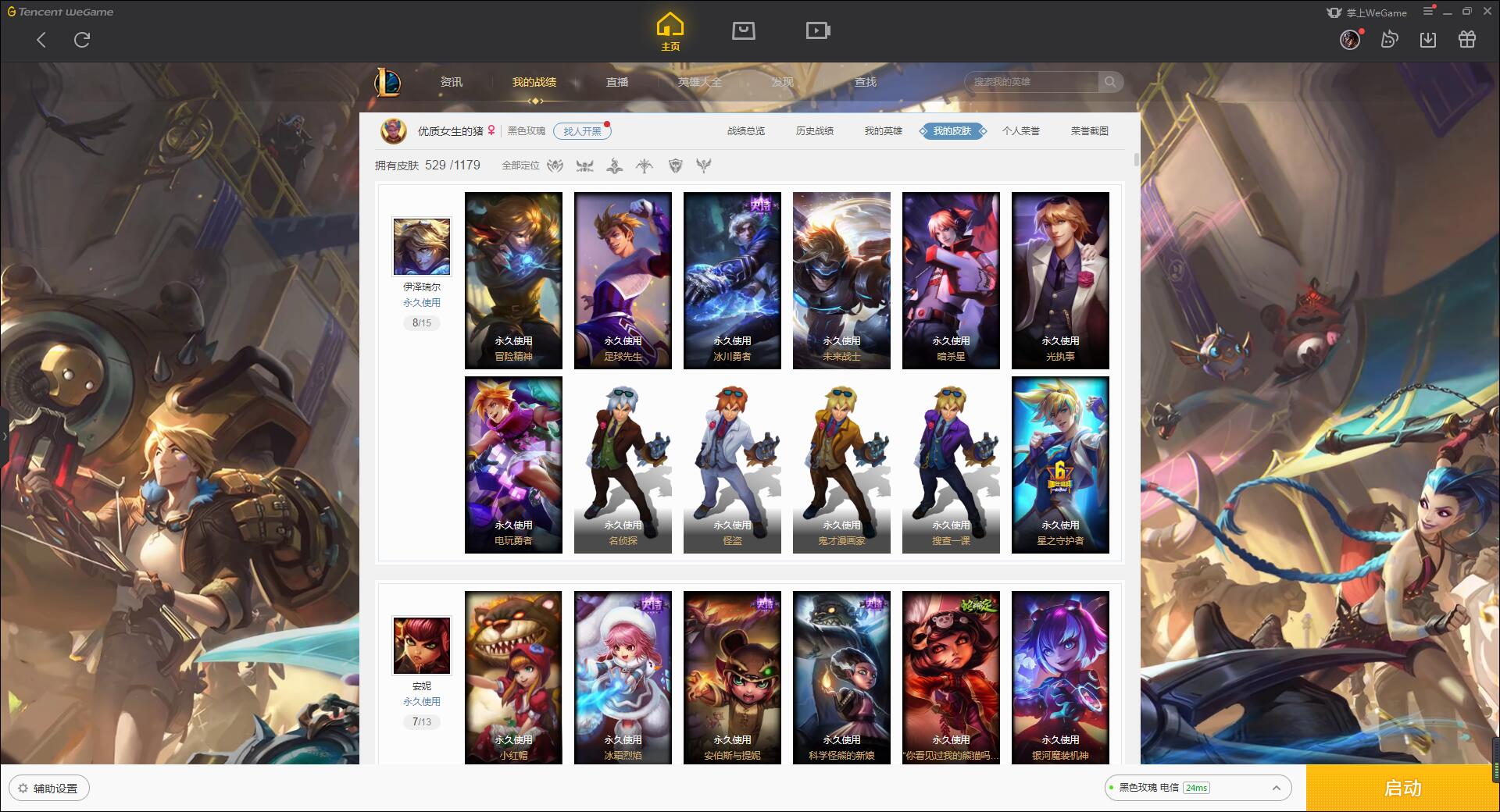Switch to 我的英雄 sub-tab
The image size is (1500, 812).
click(x=884, y=131)
